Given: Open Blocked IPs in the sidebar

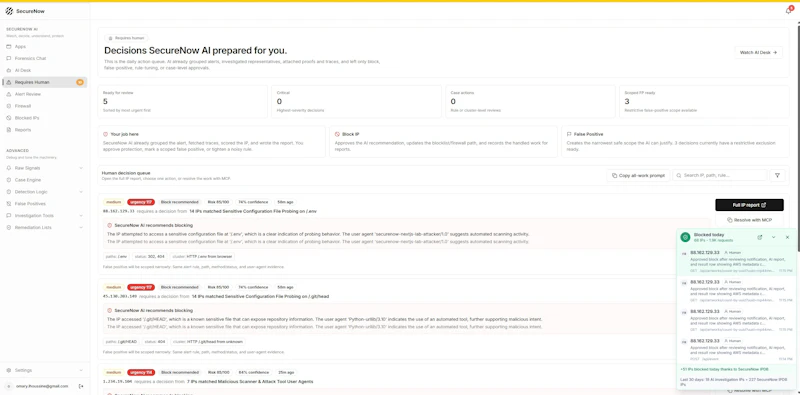Looking at the screenshot, I should pos(44,118).
